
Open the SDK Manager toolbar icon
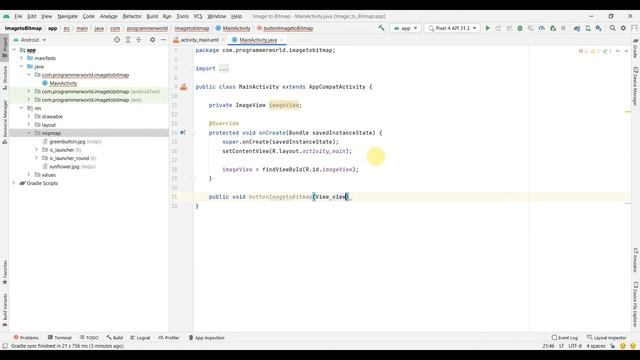point(598,28)
